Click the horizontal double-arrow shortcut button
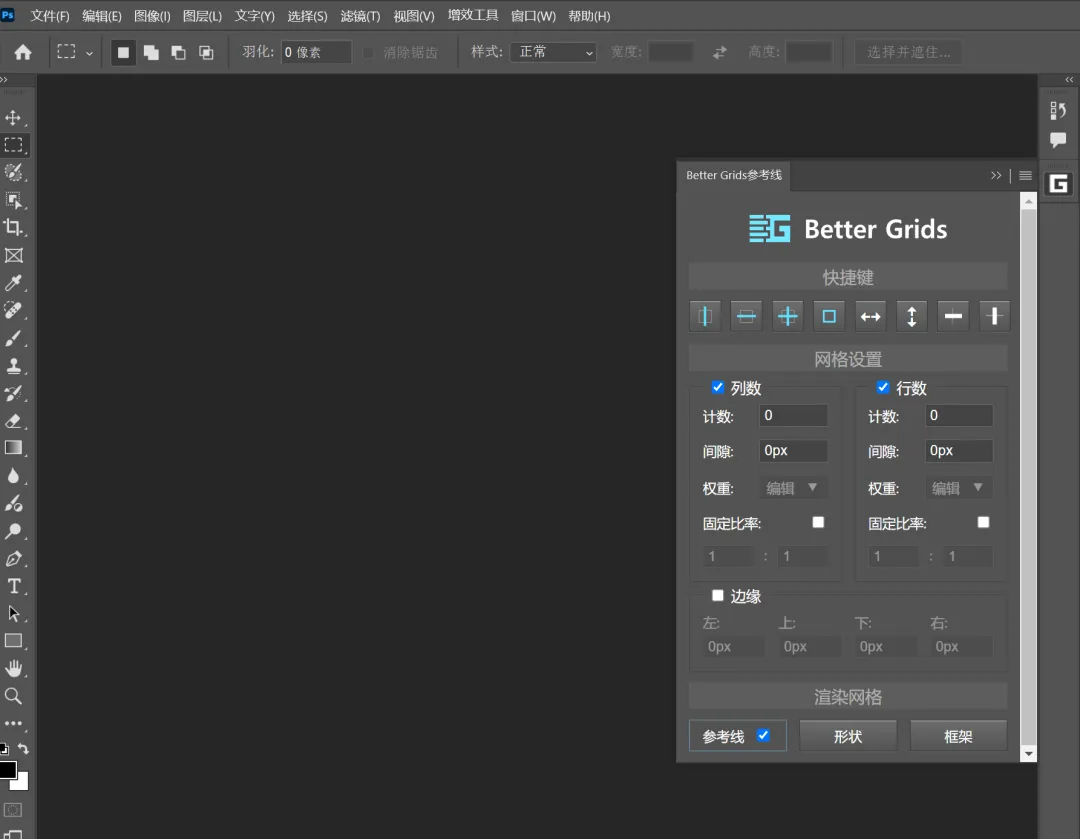The image size is (1080, 839). tap(871, 316)
